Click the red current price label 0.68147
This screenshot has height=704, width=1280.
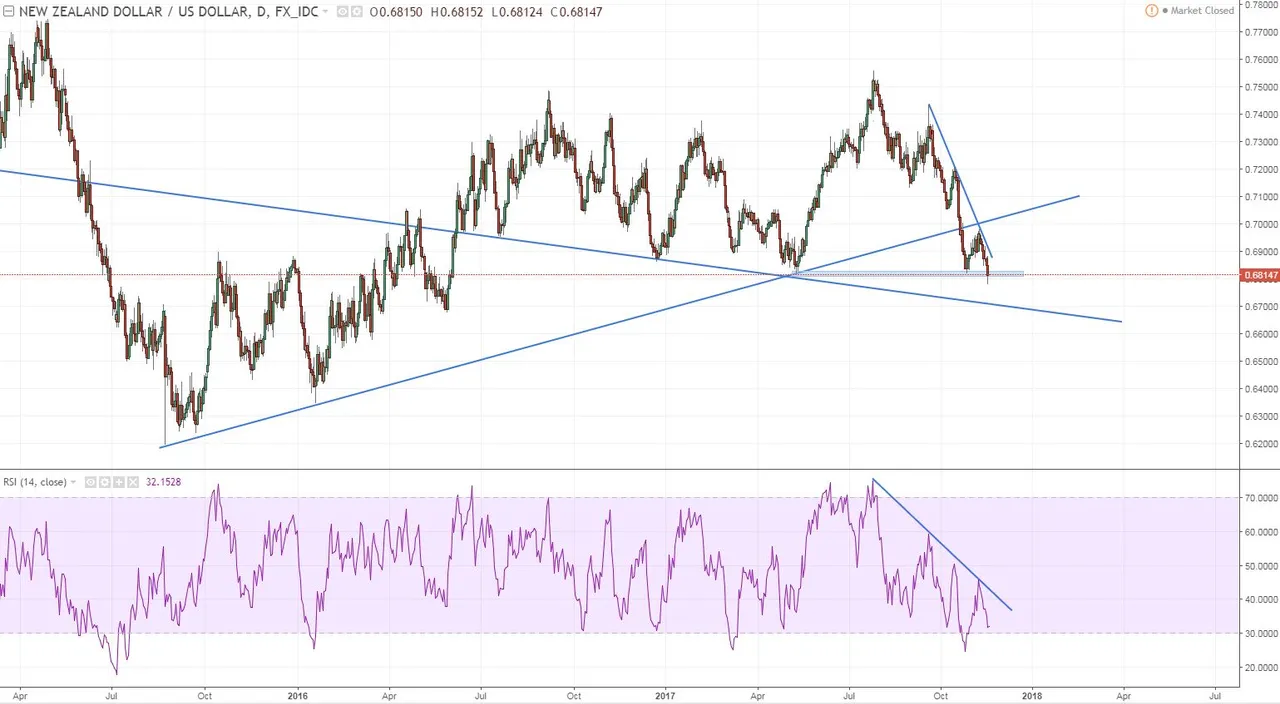[x=1260, y=275]
